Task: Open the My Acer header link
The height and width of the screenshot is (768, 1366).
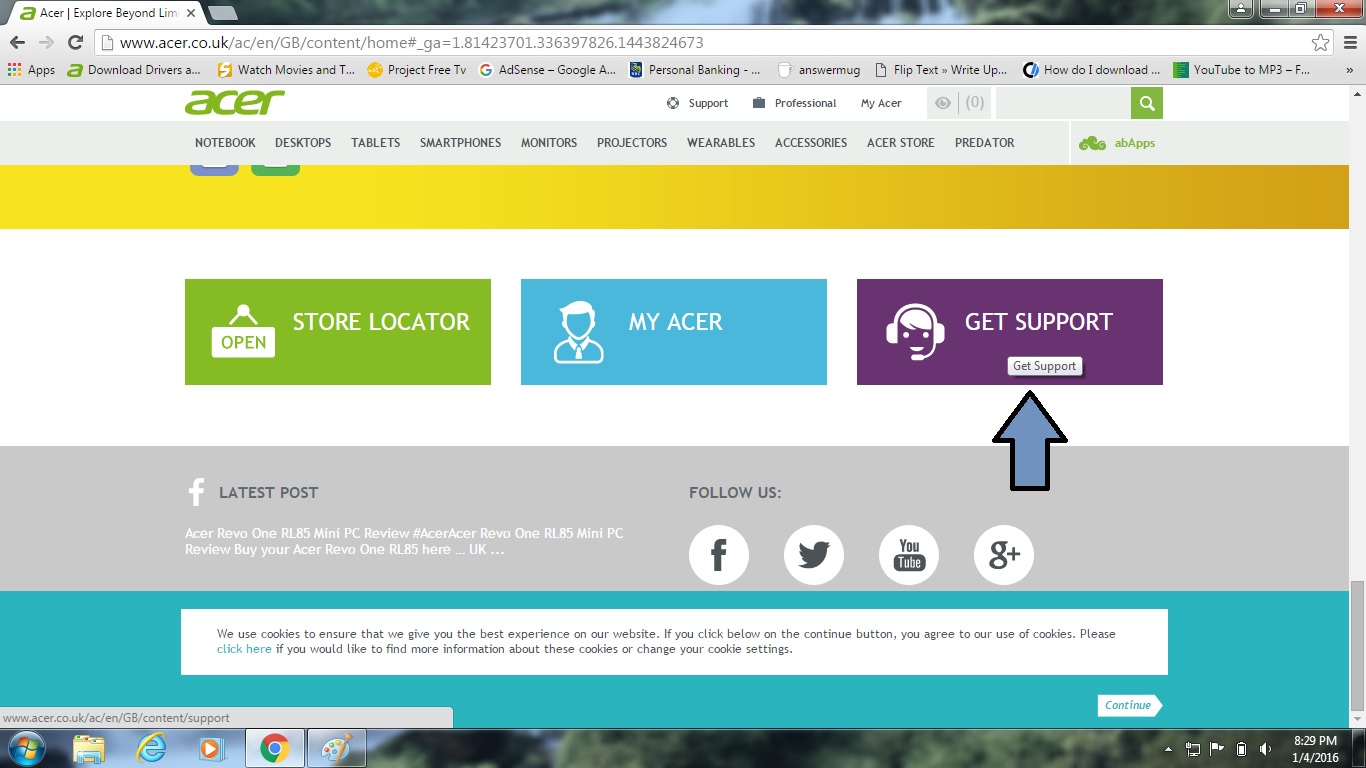Action: [x=881, y=103]
